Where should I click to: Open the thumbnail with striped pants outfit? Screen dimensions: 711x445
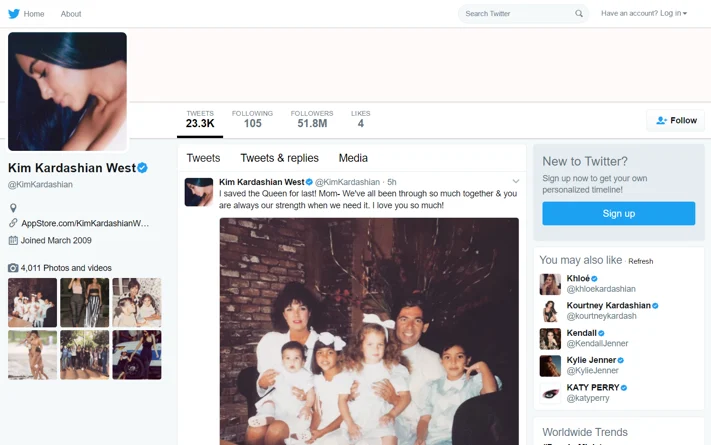[85, 303]
